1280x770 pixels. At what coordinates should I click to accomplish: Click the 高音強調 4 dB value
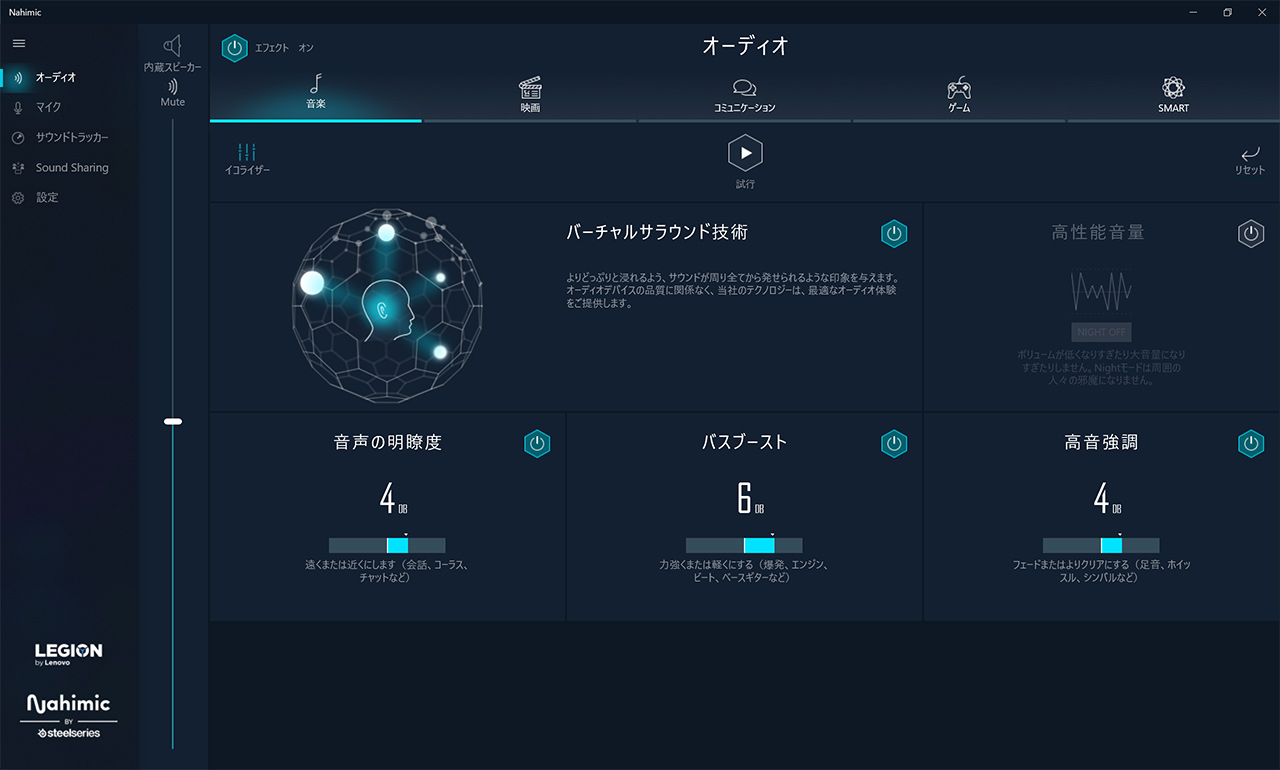point(1107,499)
